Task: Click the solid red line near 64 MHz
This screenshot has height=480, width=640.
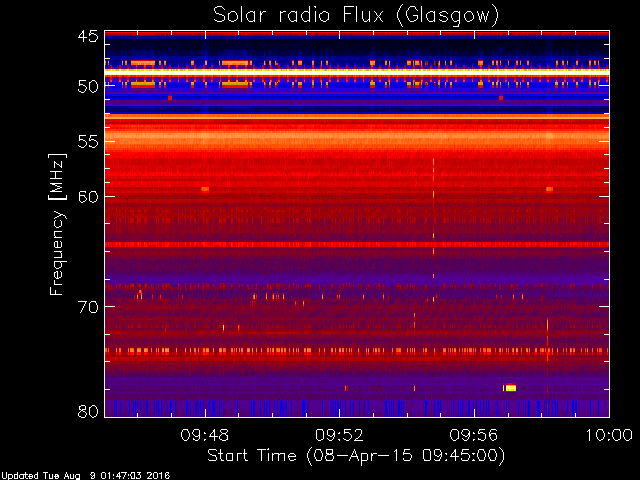Action: (x=357, y=244)
